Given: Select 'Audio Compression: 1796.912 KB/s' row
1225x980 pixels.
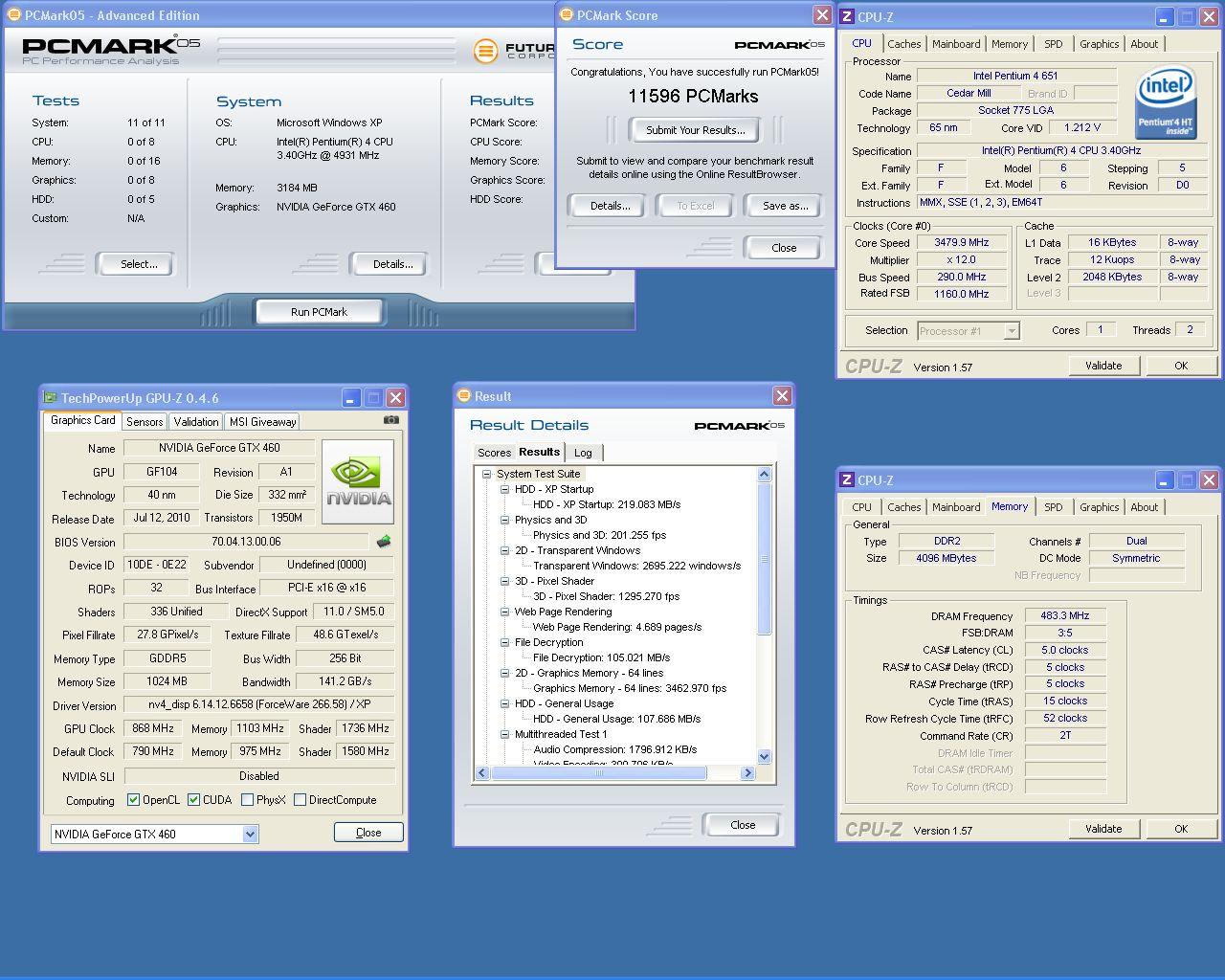Looking at the screenshot, I should 614,749.
